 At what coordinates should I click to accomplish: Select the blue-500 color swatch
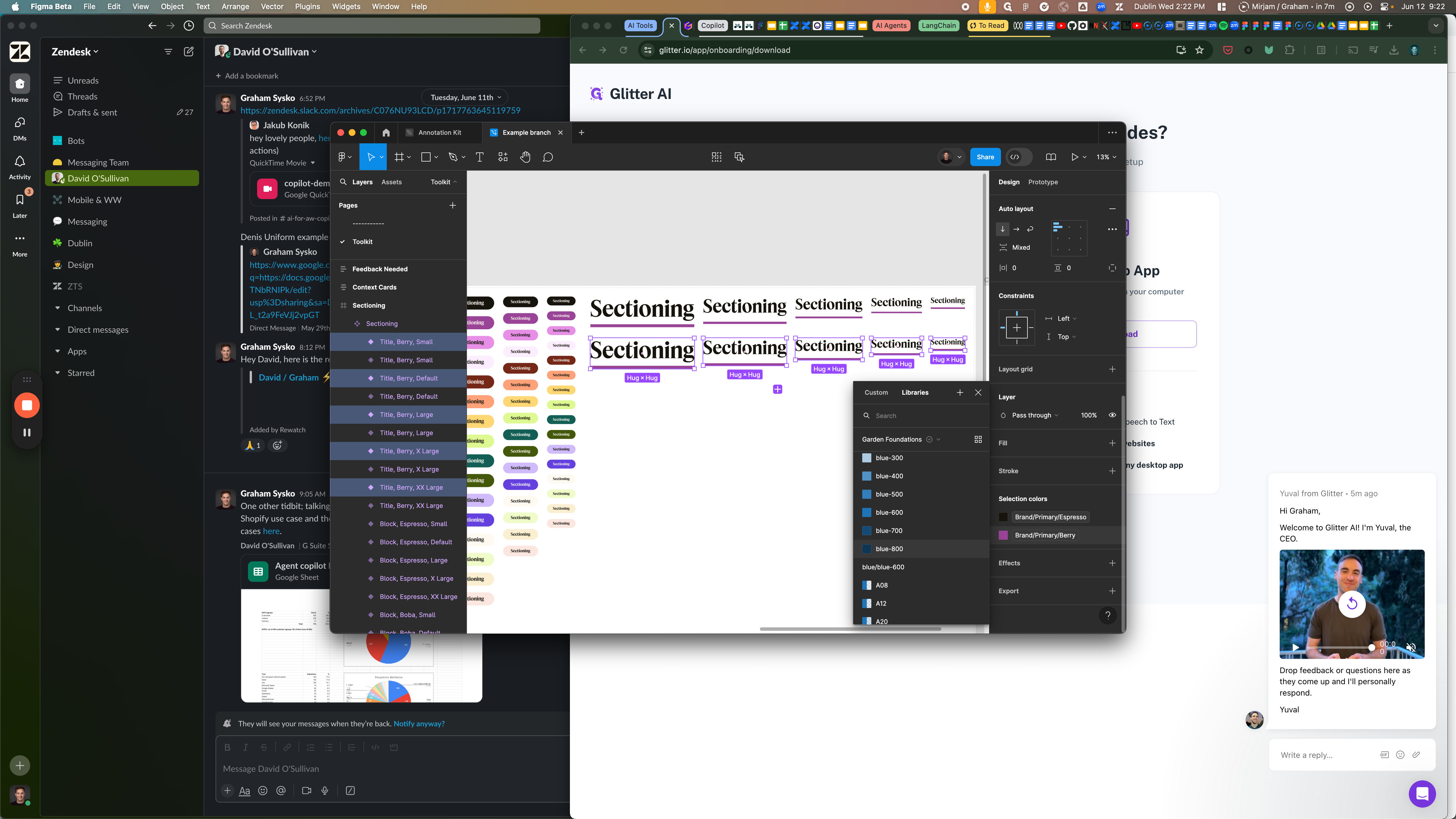(866, 494)
